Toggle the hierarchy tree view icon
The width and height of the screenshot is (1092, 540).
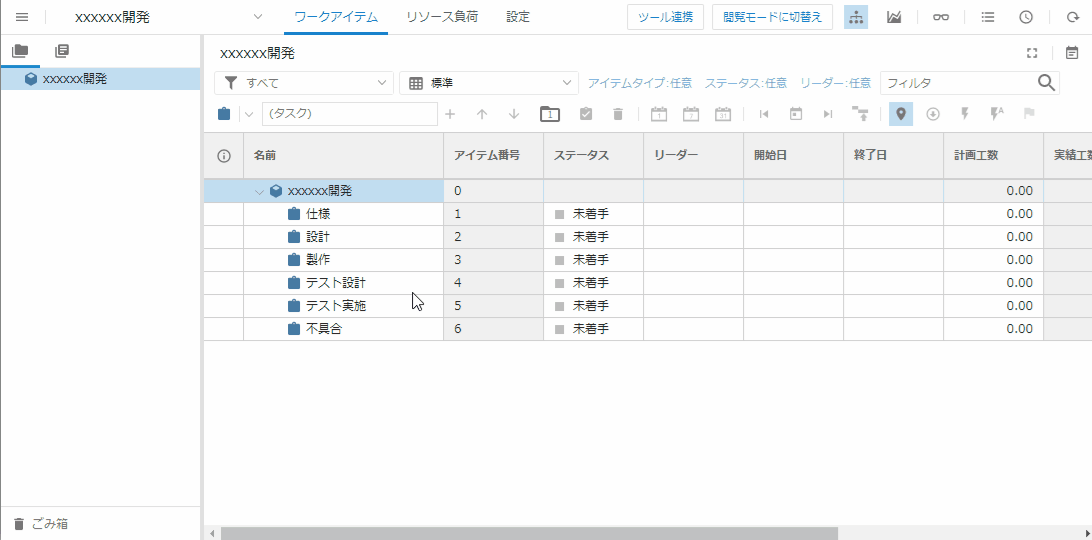point(856,17)
